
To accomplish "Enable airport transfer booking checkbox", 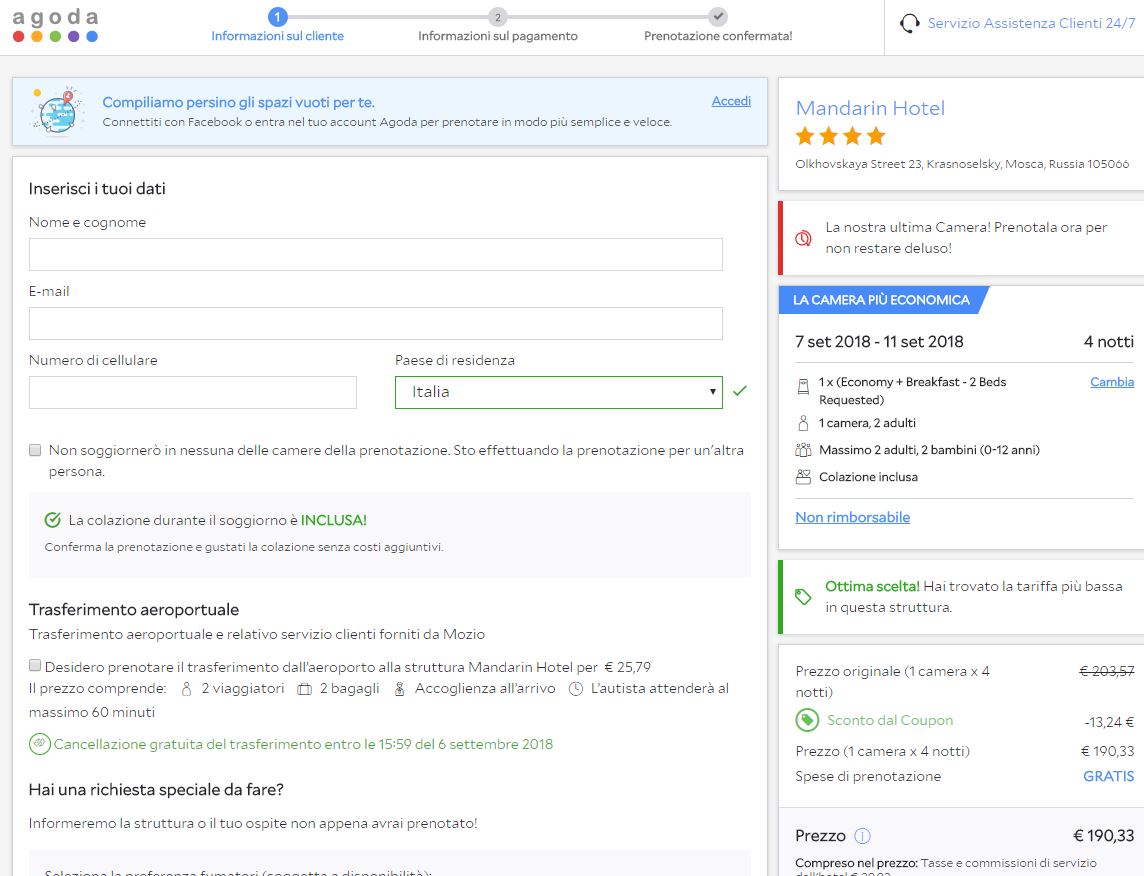I will tap(35, 665).
